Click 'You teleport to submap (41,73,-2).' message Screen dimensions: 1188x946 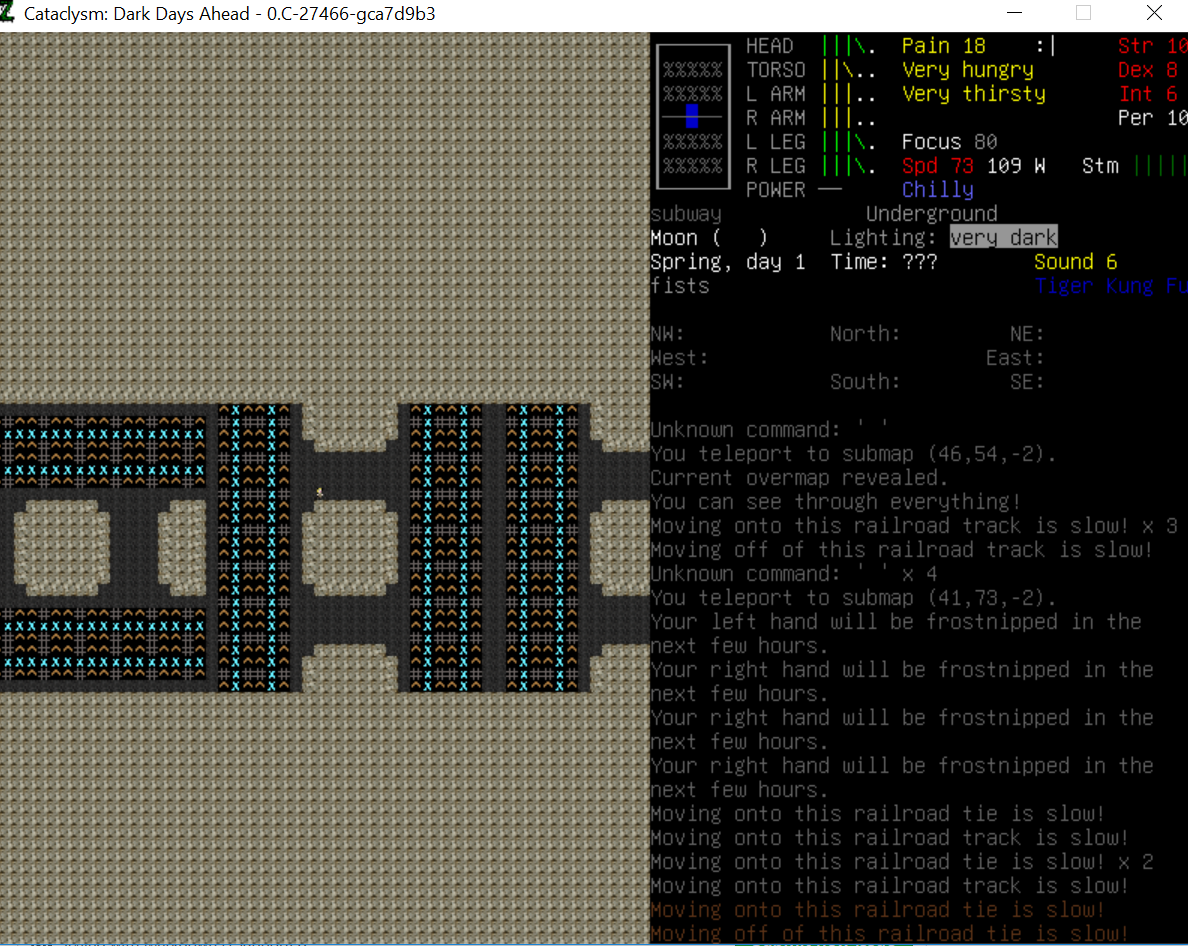point(853,598)
